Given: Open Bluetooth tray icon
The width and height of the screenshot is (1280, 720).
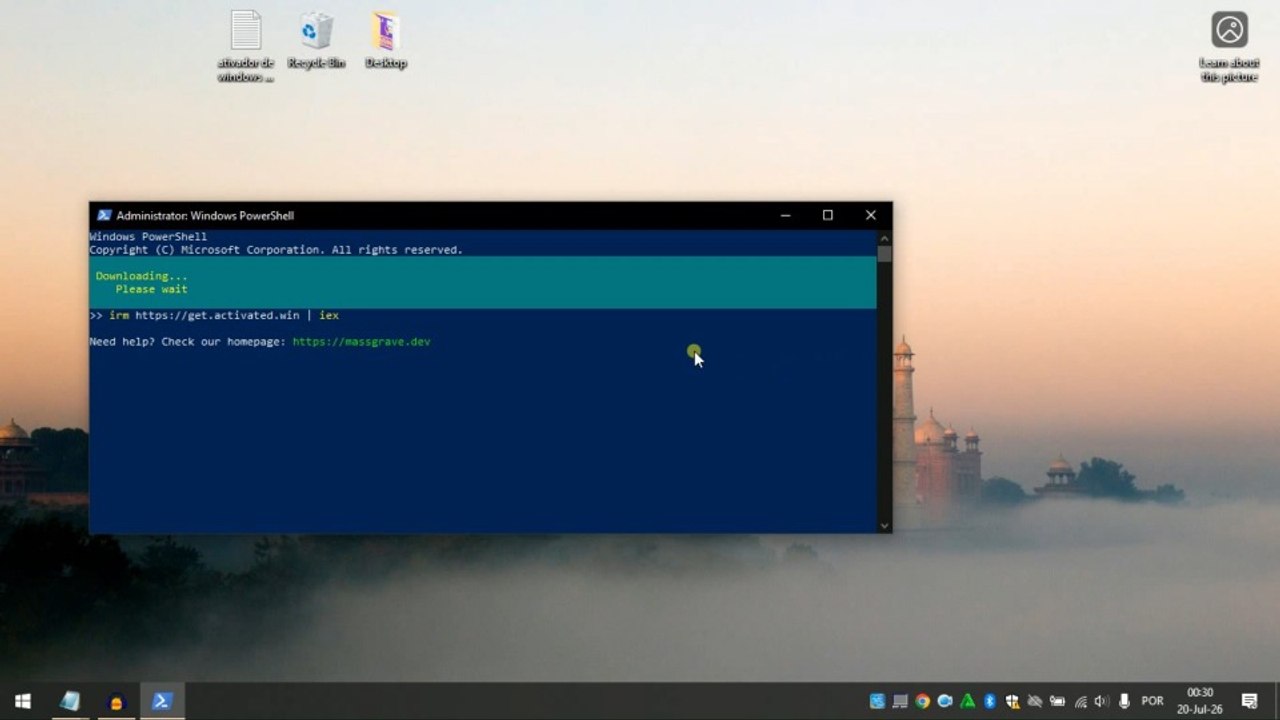Looking at the screenshot, I should [x=990, y=701].
